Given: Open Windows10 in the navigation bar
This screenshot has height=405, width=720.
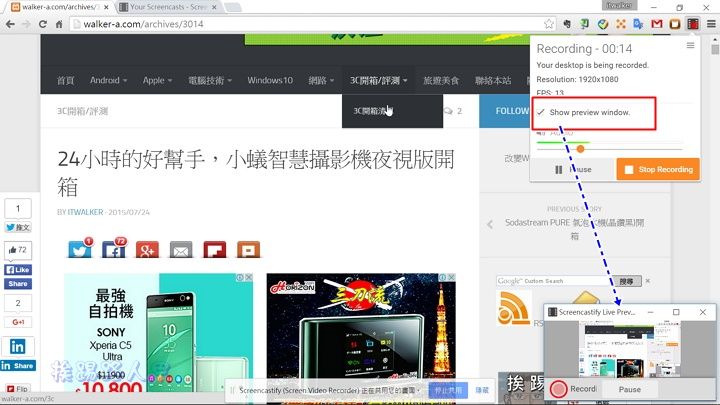Looking at the screenshot, I should (270, 80).
